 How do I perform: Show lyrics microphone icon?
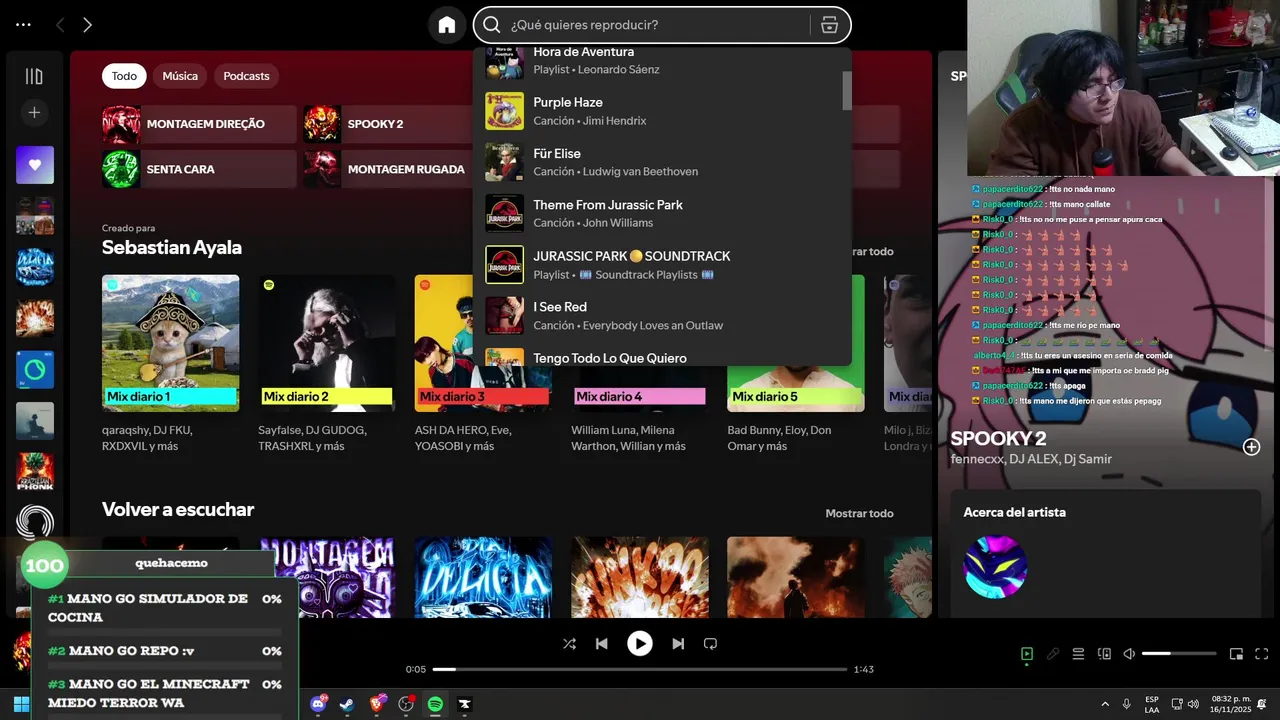[1053, 654]
